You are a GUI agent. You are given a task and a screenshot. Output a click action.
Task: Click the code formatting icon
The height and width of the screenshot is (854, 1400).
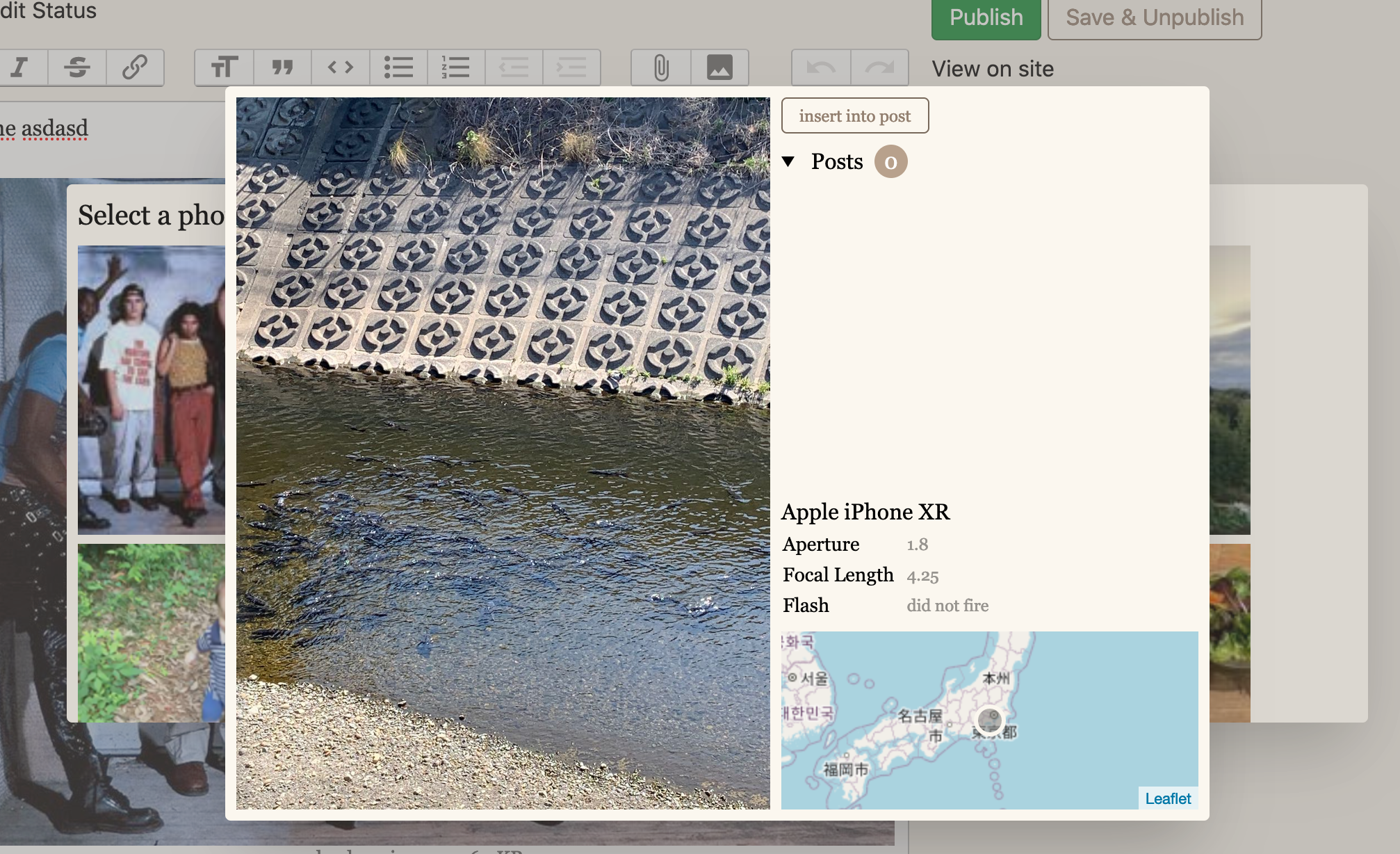pos(341,67)
